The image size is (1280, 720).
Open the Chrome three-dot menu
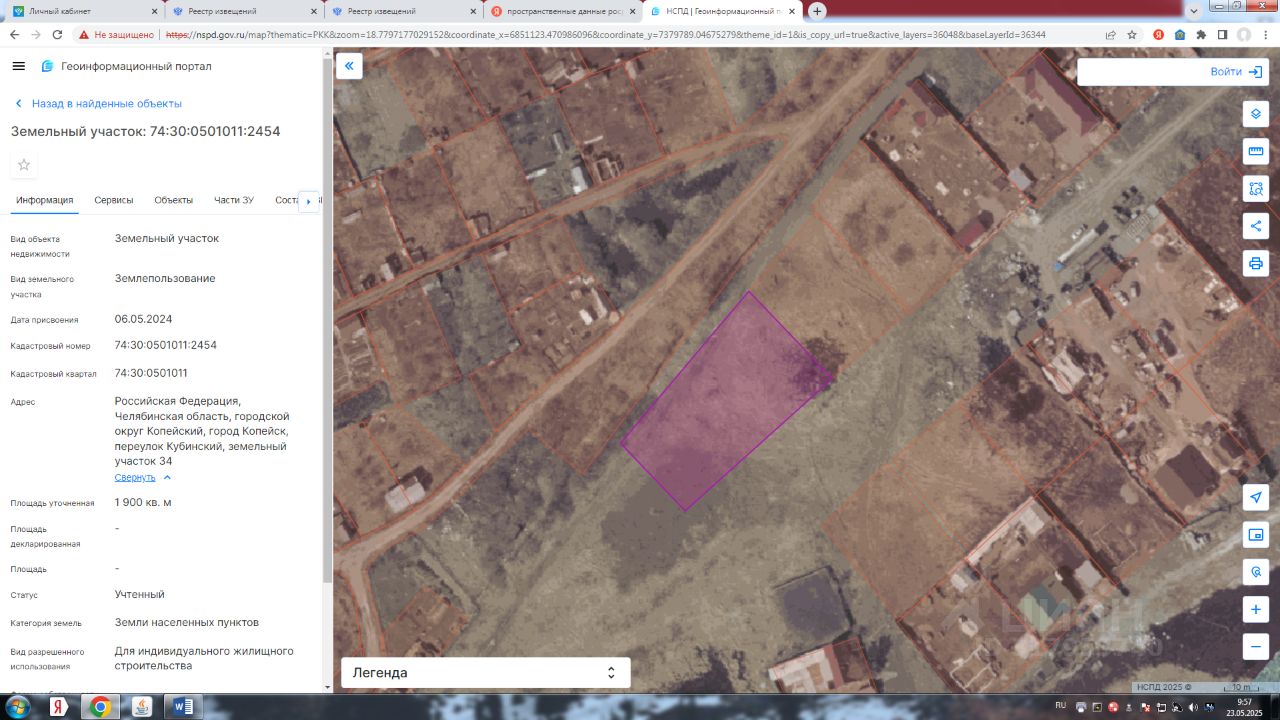1266,34
